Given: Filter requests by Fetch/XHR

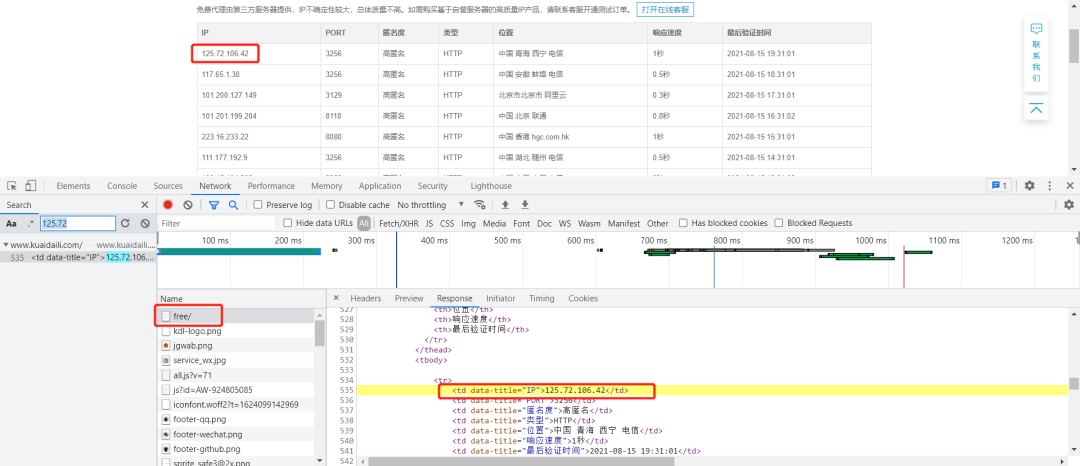Looking at the screenshot, I should [x=399, y=224].
